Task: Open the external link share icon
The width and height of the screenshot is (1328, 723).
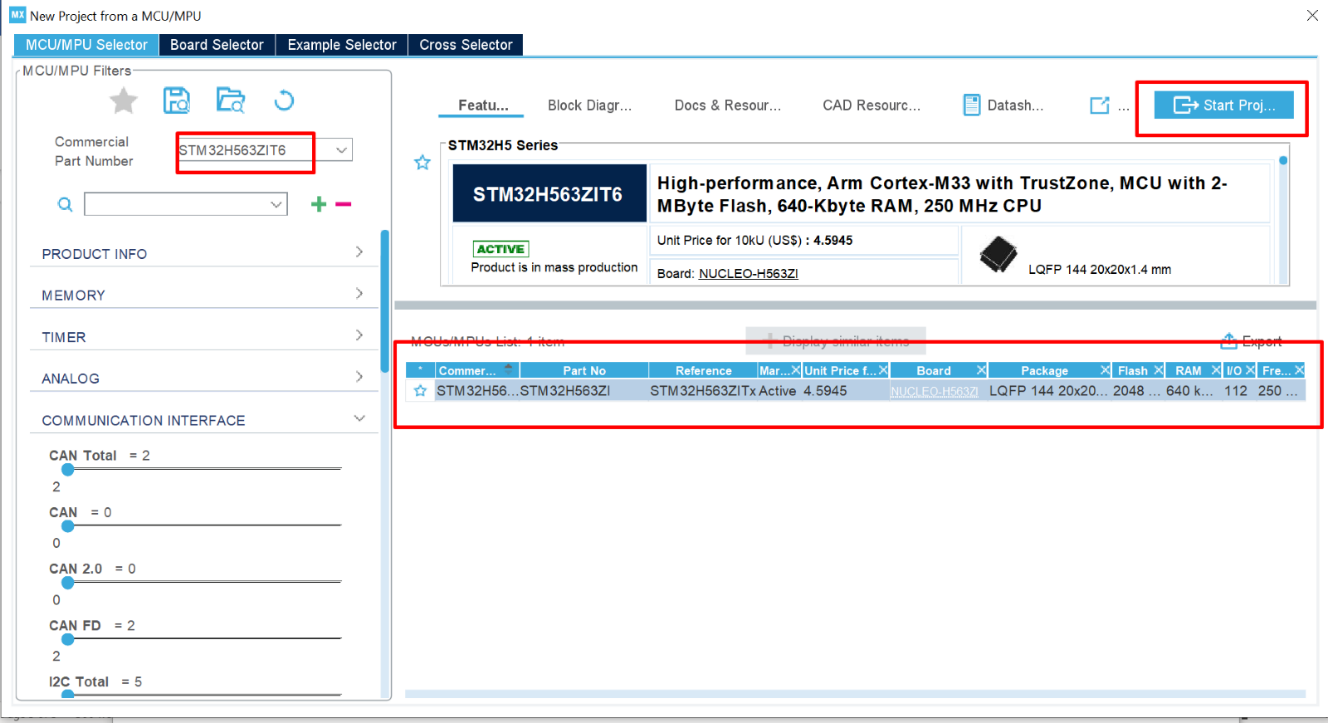Action: (1100, 104)
